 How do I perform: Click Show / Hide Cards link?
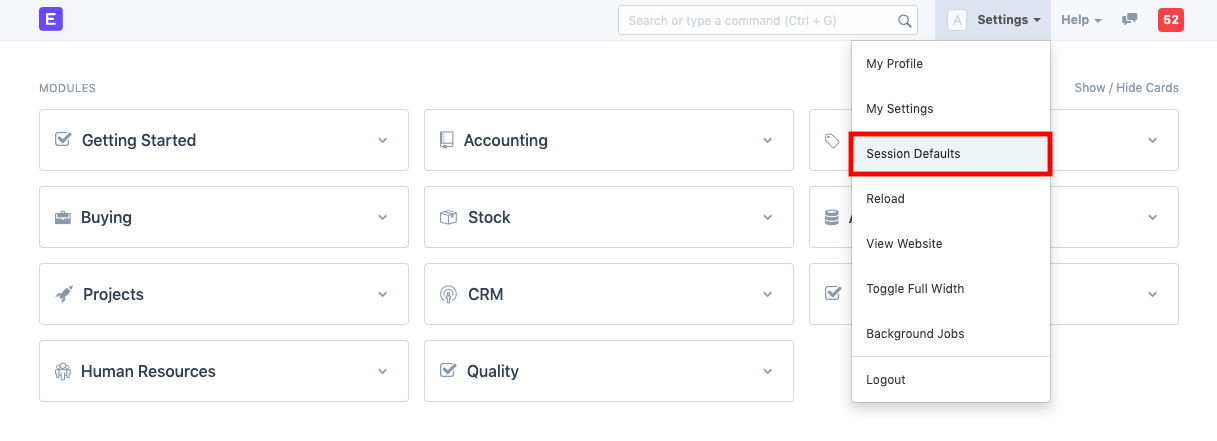(x=1126, y=88)
